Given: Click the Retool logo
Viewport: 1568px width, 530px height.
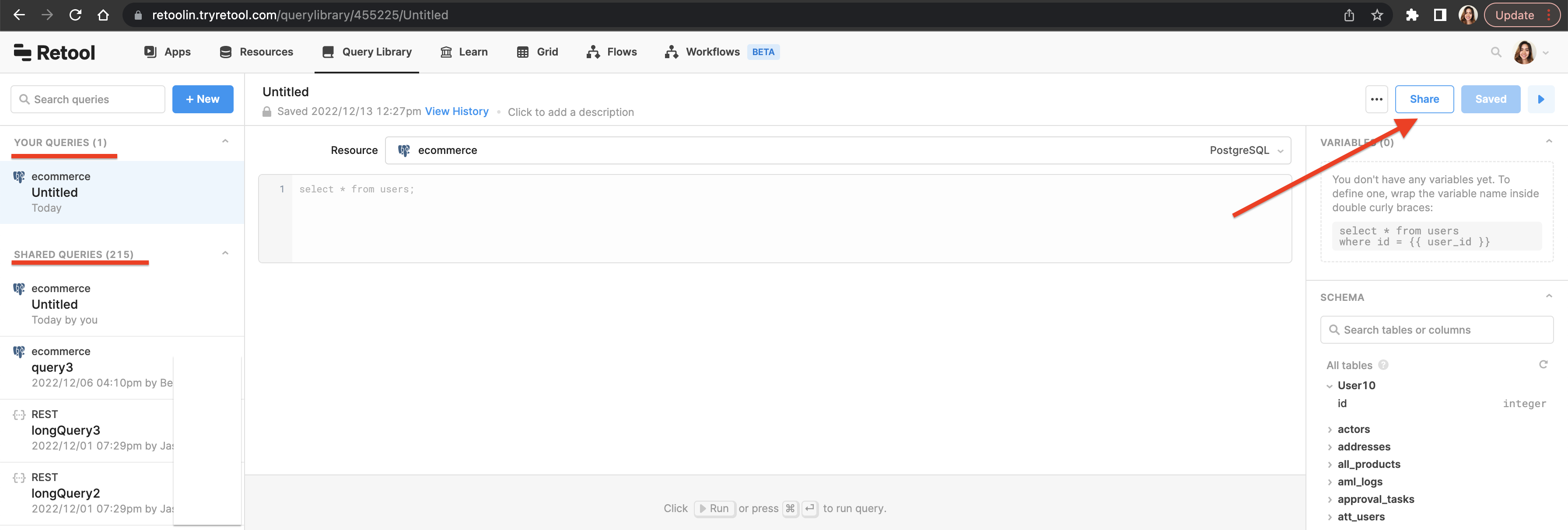Looking at the screenshot, I should point(54,52).
